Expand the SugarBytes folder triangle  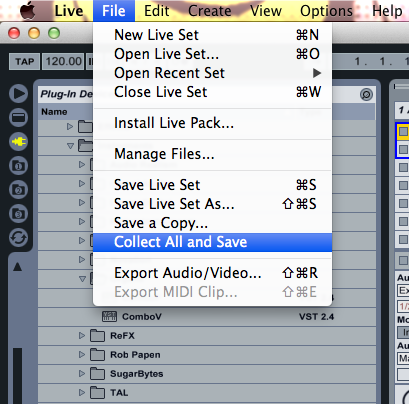(82, 373)
